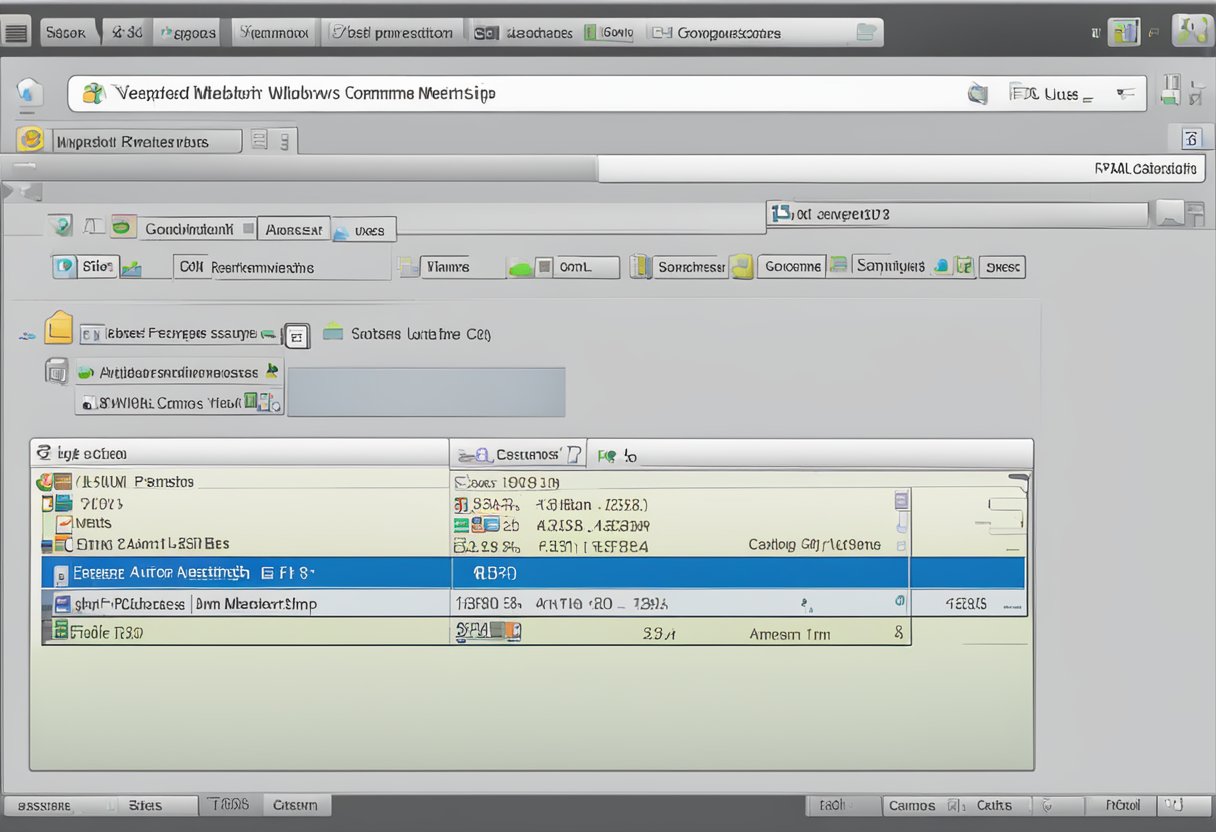
Task: Expand the collapse arrow at panel's left edge
Action: click(10, 190)
